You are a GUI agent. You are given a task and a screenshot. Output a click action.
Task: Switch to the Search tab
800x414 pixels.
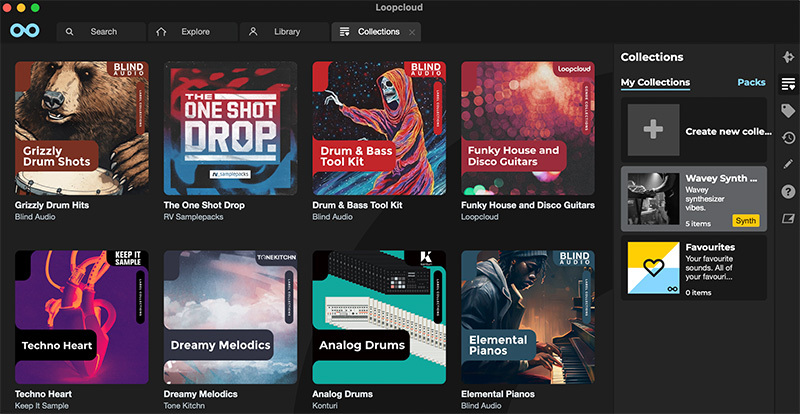tap(102, 32)
